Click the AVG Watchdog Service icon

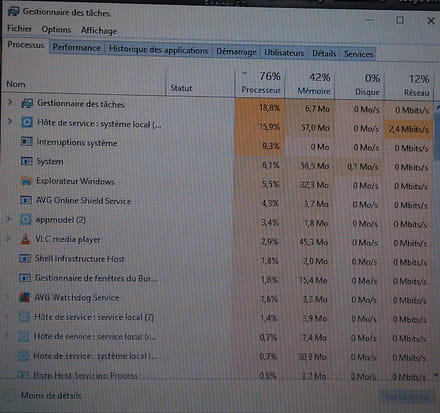pyautogui.click(x=24, y=297)
